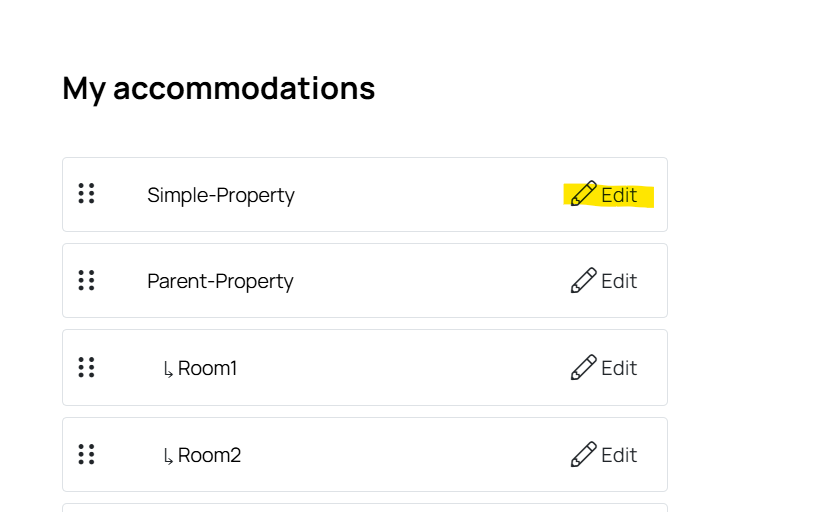Screen dimensions: 827x512
Task: Select the Room1 six-dot drag handle
Action: tap(86, 368)
